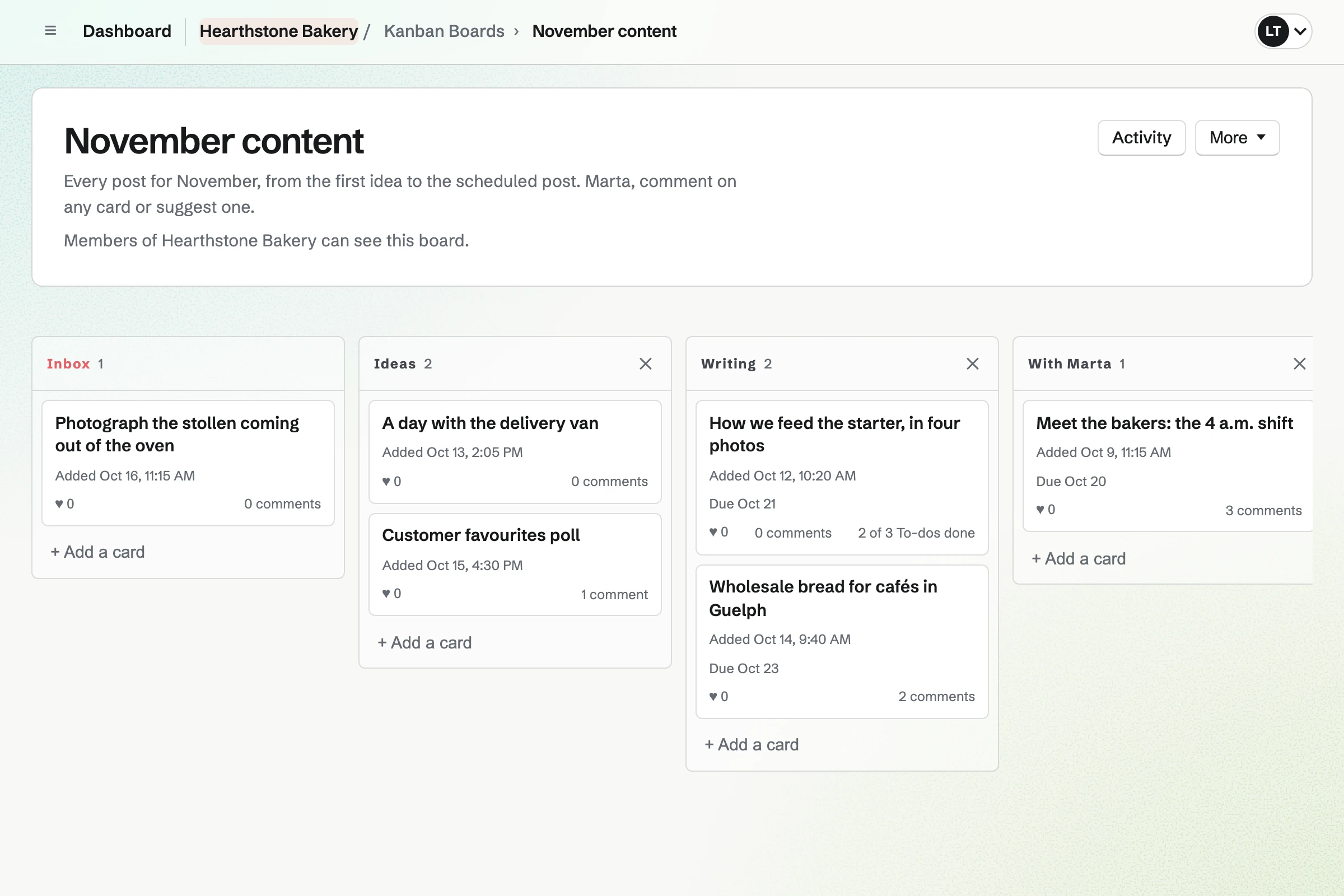Image resolution: width=1344 pixels, height=896 pixels.
Task: Collapse the Writing column with X icon
Action: tap(972, 364)
